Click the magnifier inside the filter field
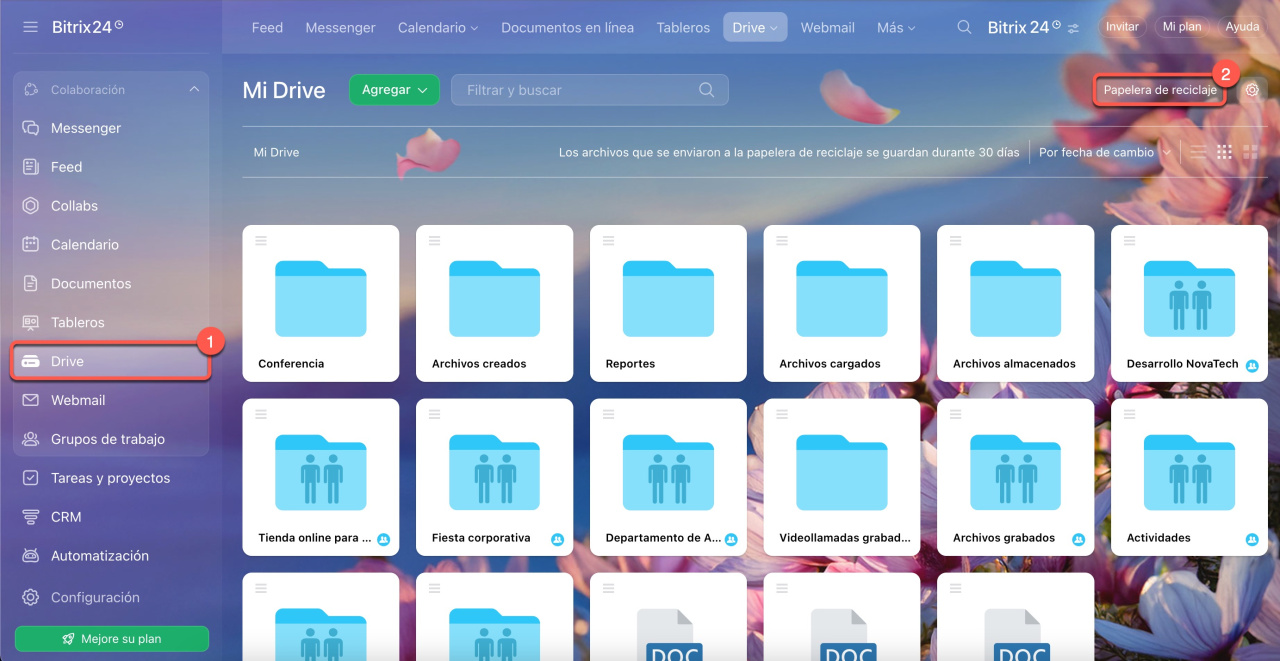Image resolution: width=1280 pixels, height=661 pixels. pyautogui.click(x=707, y=90)
